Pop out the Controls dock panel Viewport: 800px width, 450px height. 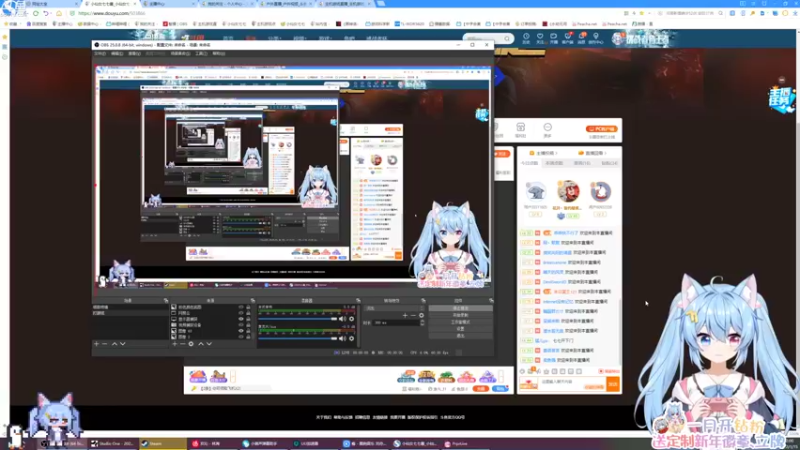pyautogui.click(x=491, y=301)
